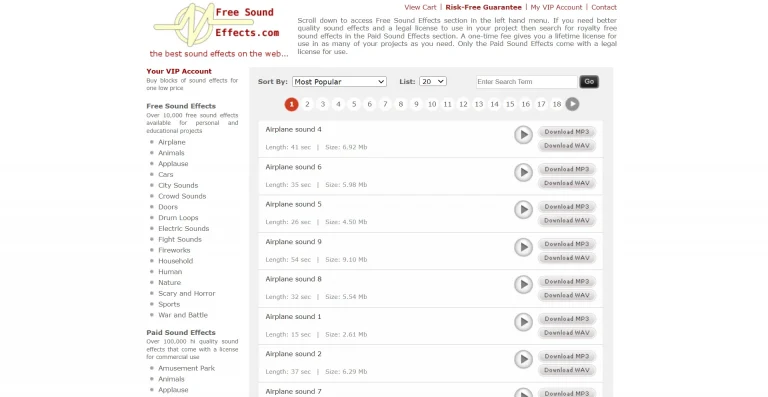Screen dimensions: 768x397
Task: Go to page 5 of results
Action: pyautogui.click(x=354, y=104)
